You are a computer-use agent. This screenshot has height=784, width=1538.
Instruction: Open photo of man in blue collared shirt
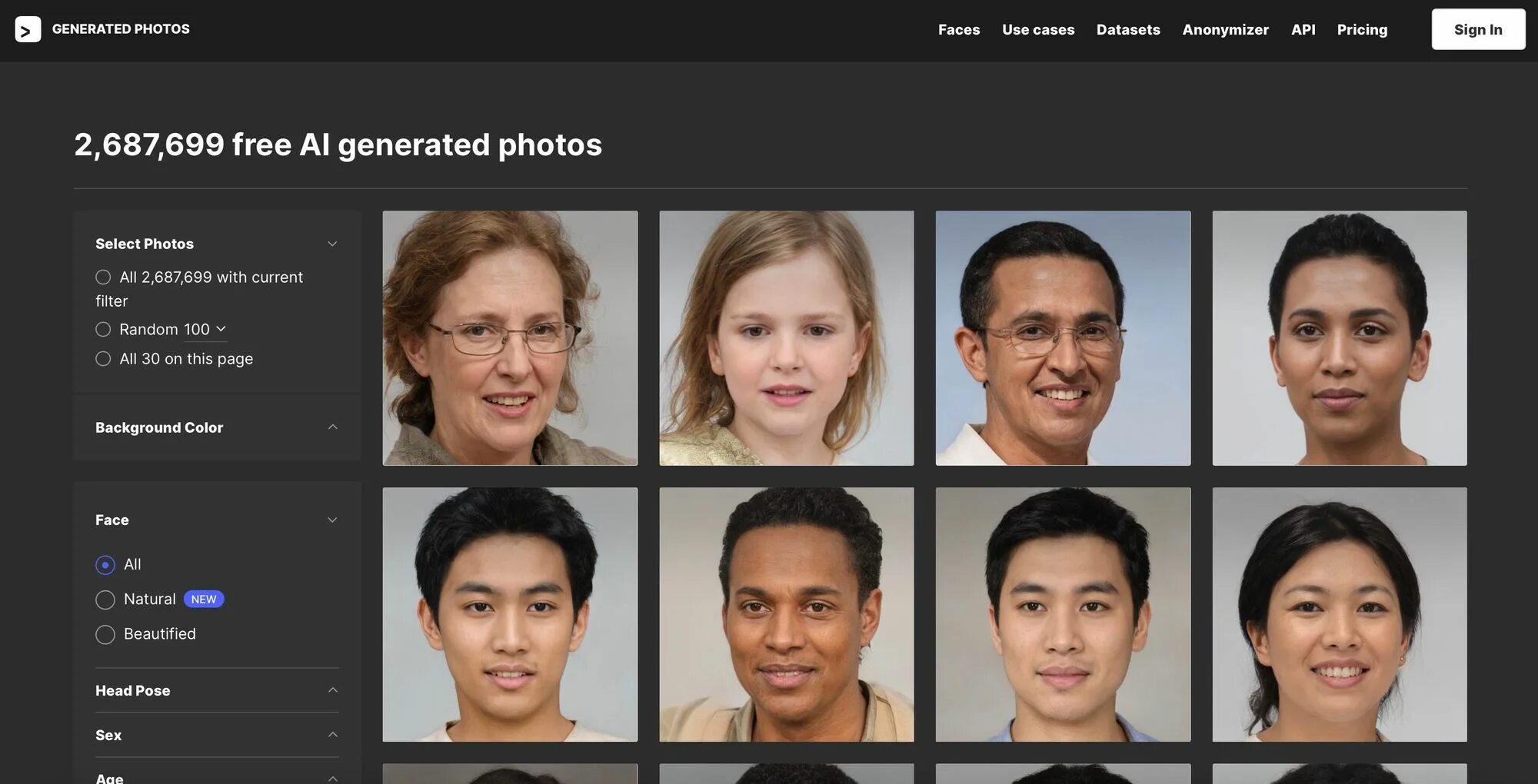tap(1063, 614)
